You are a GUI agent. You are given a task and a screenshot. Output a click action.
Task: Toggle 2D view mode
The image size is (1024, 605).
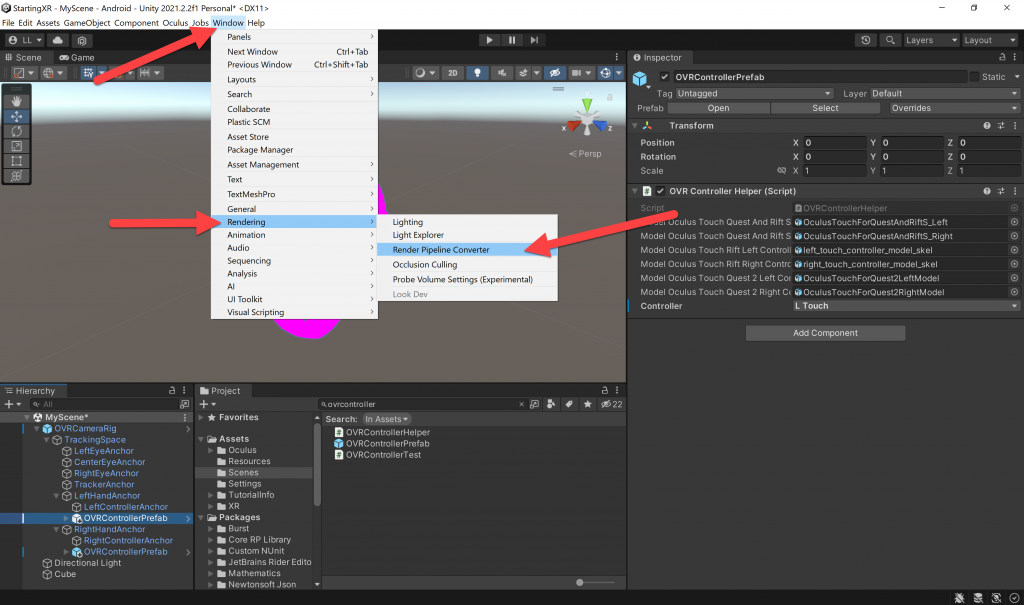(453, 73)
